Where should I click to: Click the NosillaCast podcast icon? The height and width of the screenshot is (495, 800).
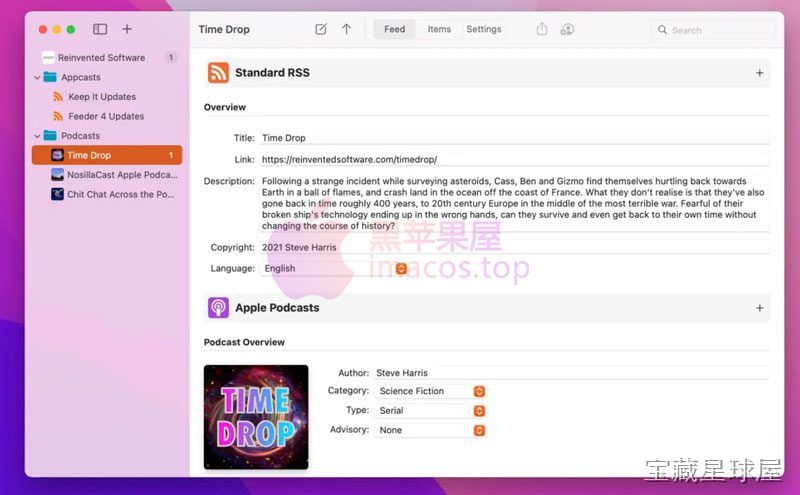[x=57, y=175]
